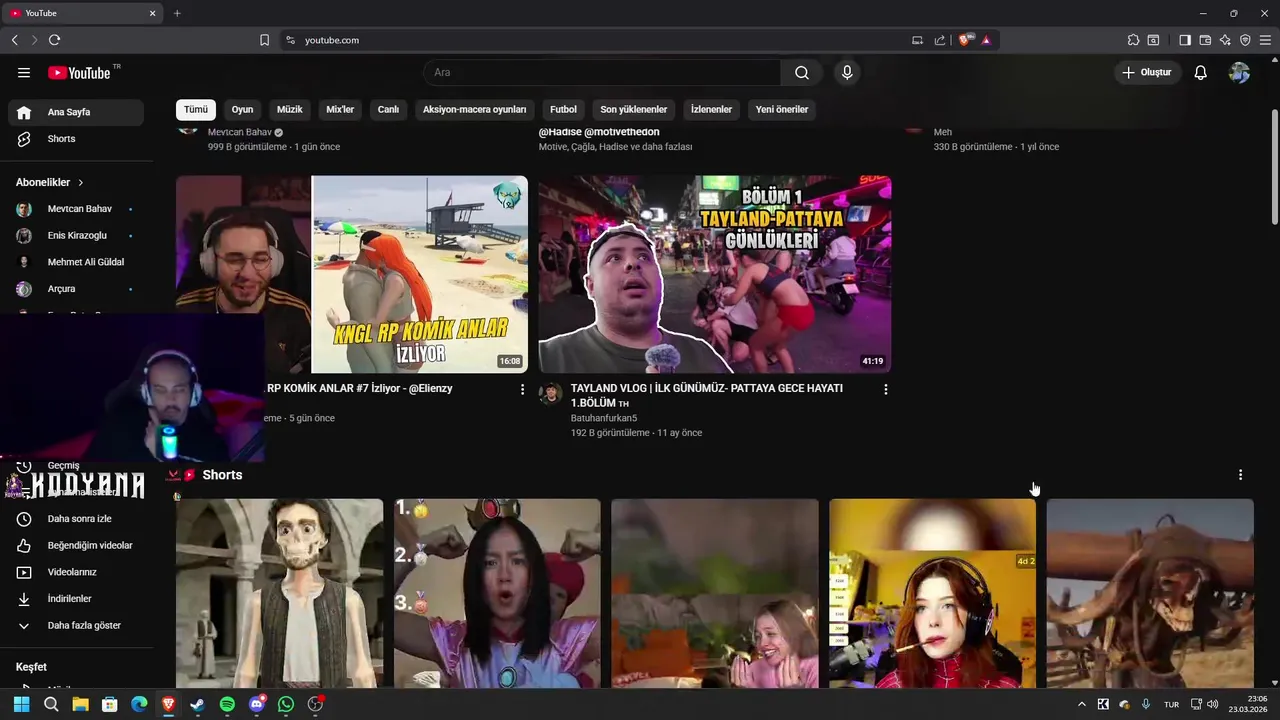The width and height of the screenshot is (1280, 720).
Task: Open Mehmet Ali Güldal subscription
Action: coord(76,262)
